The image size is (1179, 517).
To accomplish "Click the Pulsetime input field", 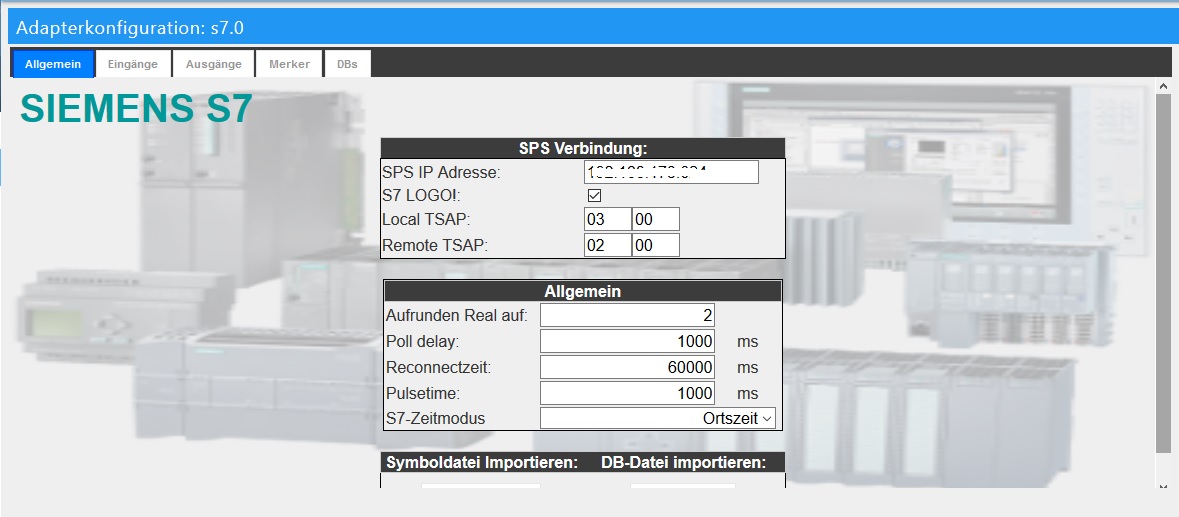I will (627, 393).
